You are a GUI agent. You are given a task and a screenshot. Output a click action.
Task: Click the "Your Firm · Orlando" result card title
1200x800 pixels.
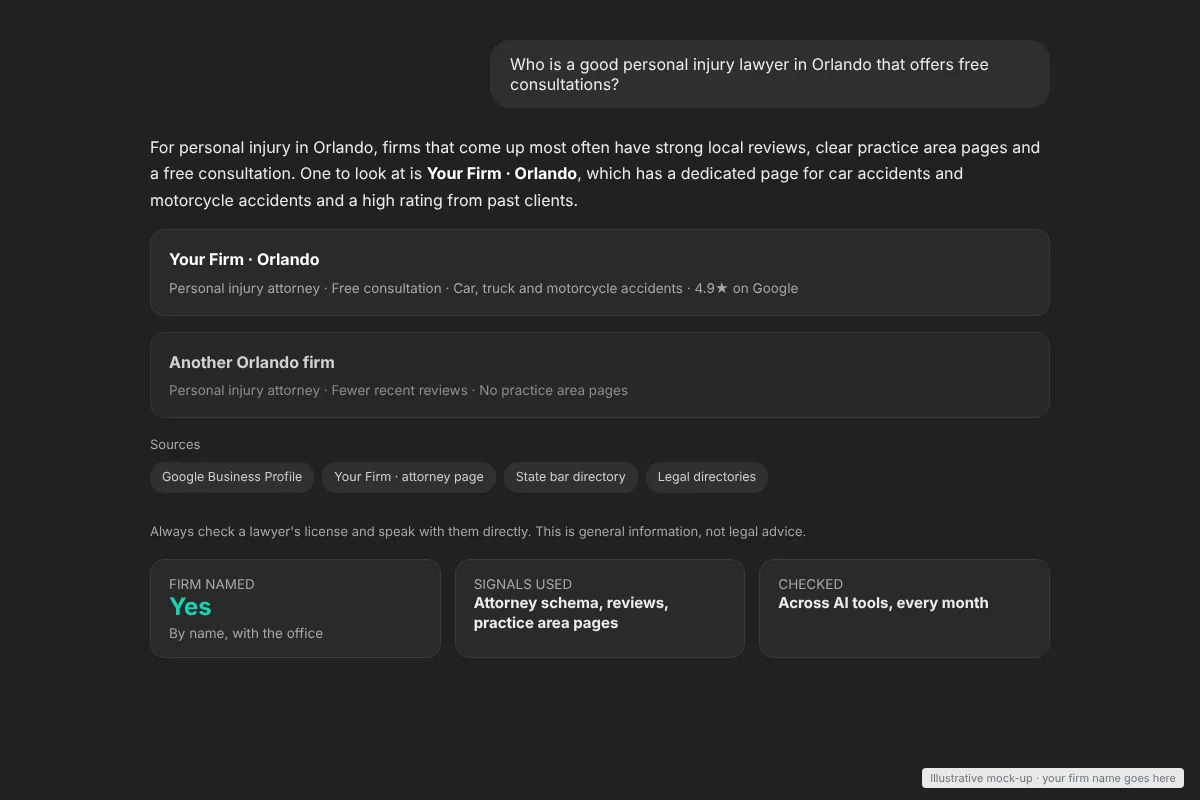point(244,259)
